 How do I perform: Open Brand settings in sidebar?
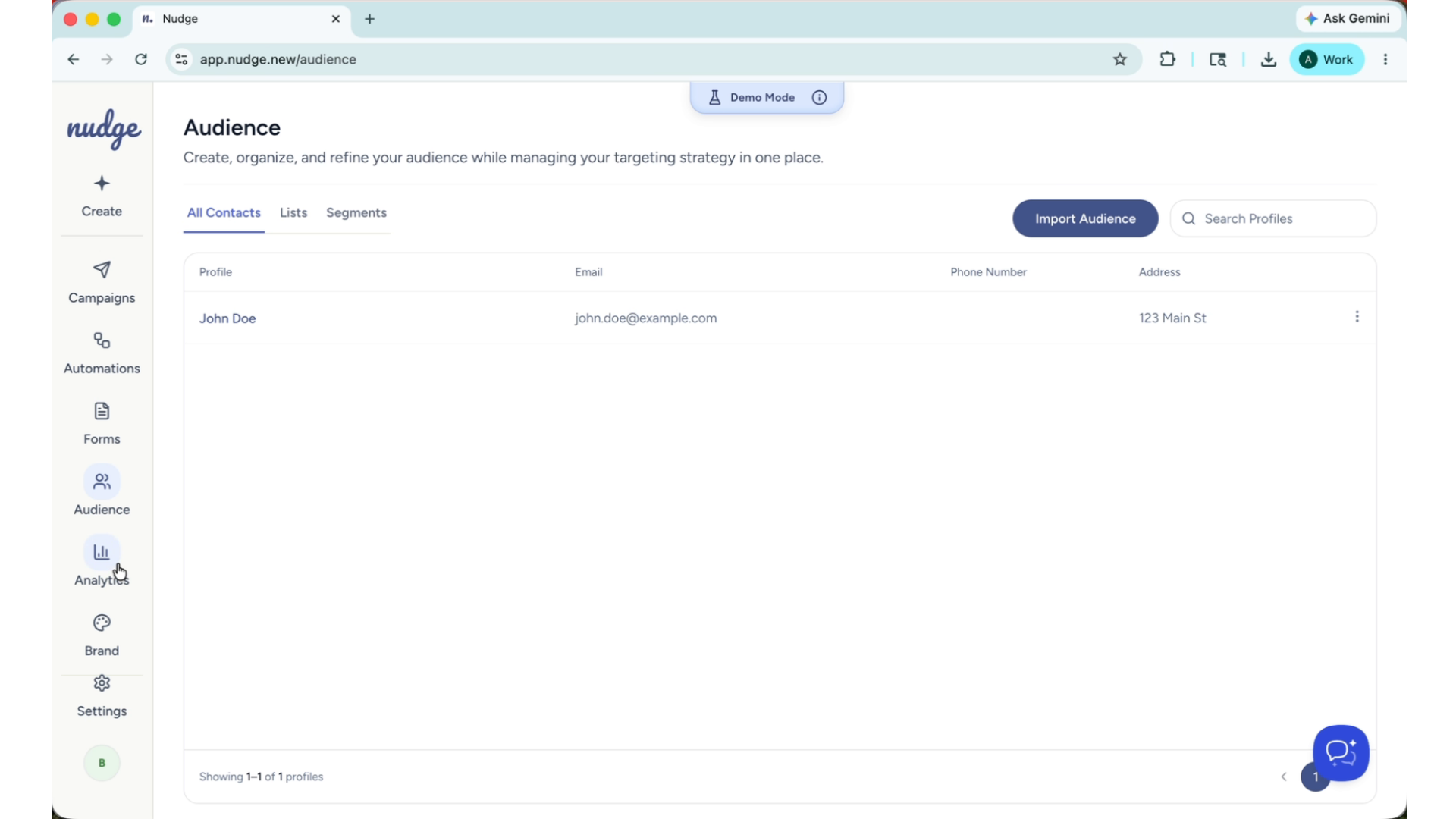pyautogui.click(x=102, y=635)
